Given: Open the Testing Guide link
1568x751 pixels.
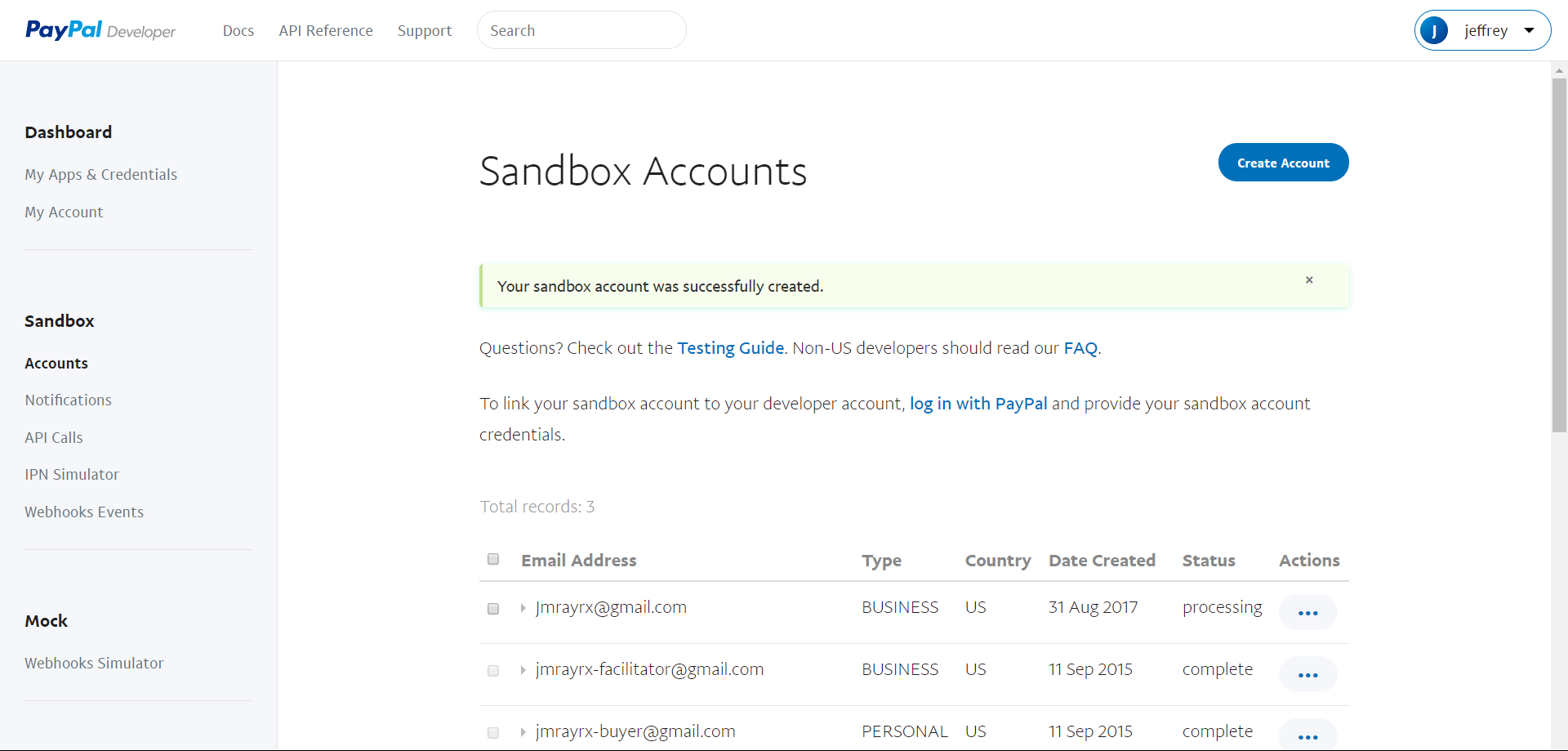Looking at the screenshot, I should [x=730, y=348].
